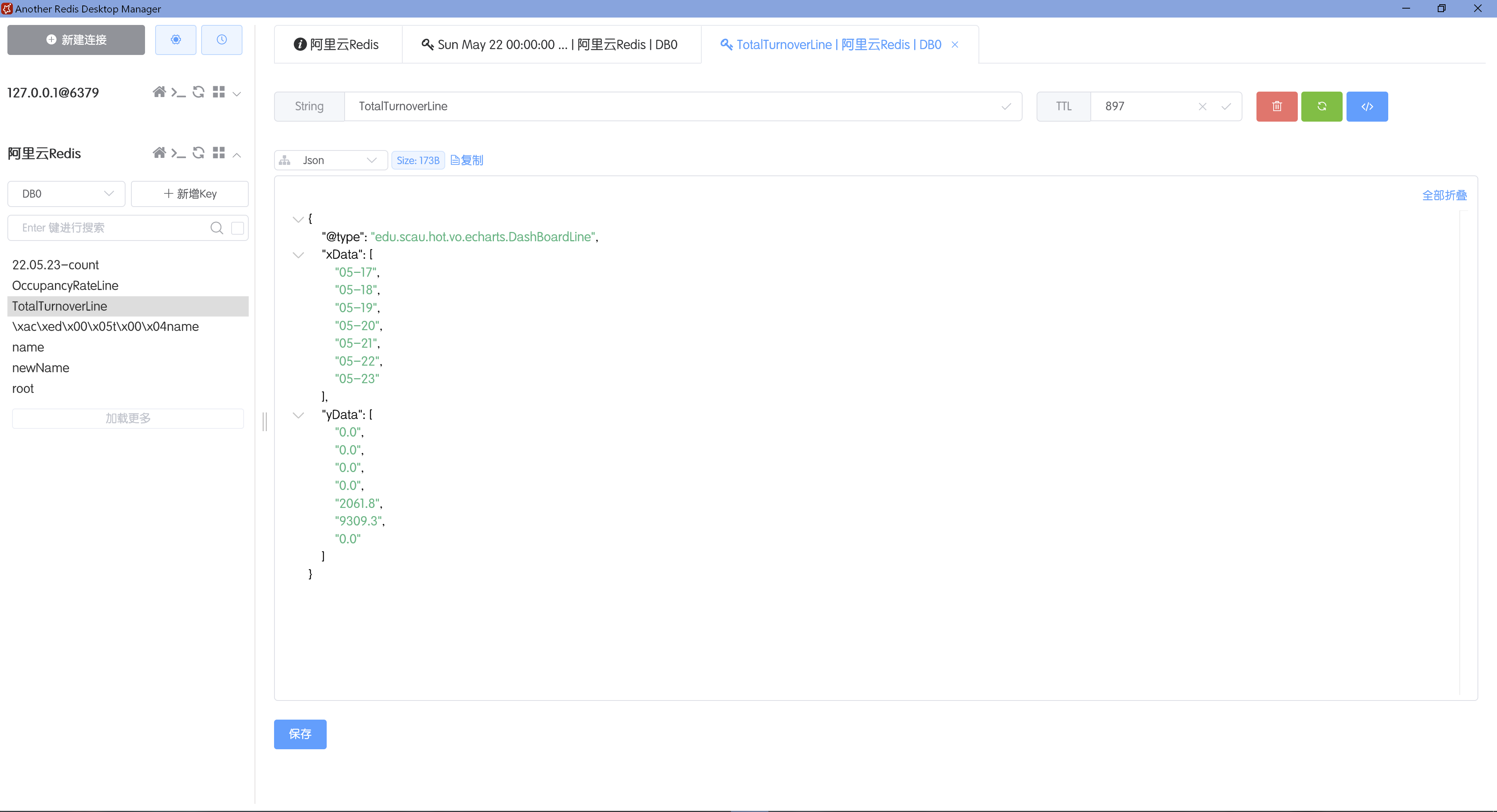Confirm key rename checkmark icon
Image resolution: width=1497 pixels, height=812 pixels.
pyautogui.click(x=1006, y=106)
